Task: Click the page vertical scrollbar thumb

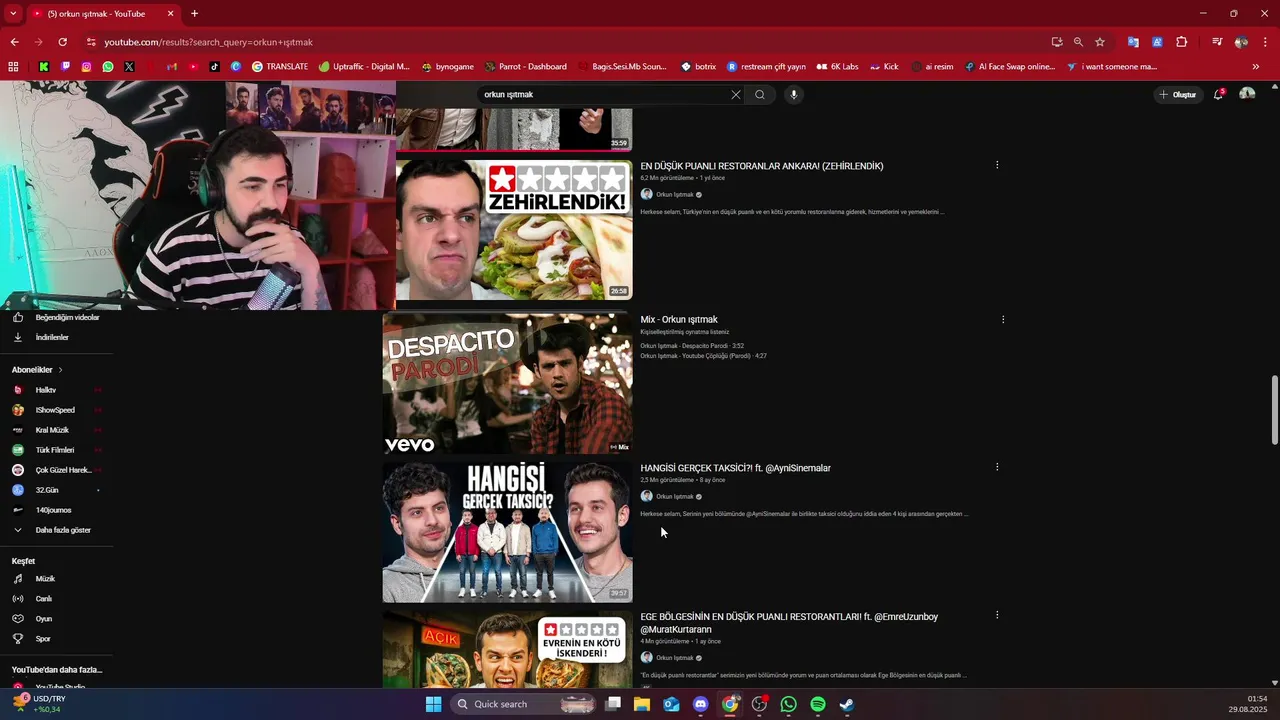Action: (x=1274, y=410)
